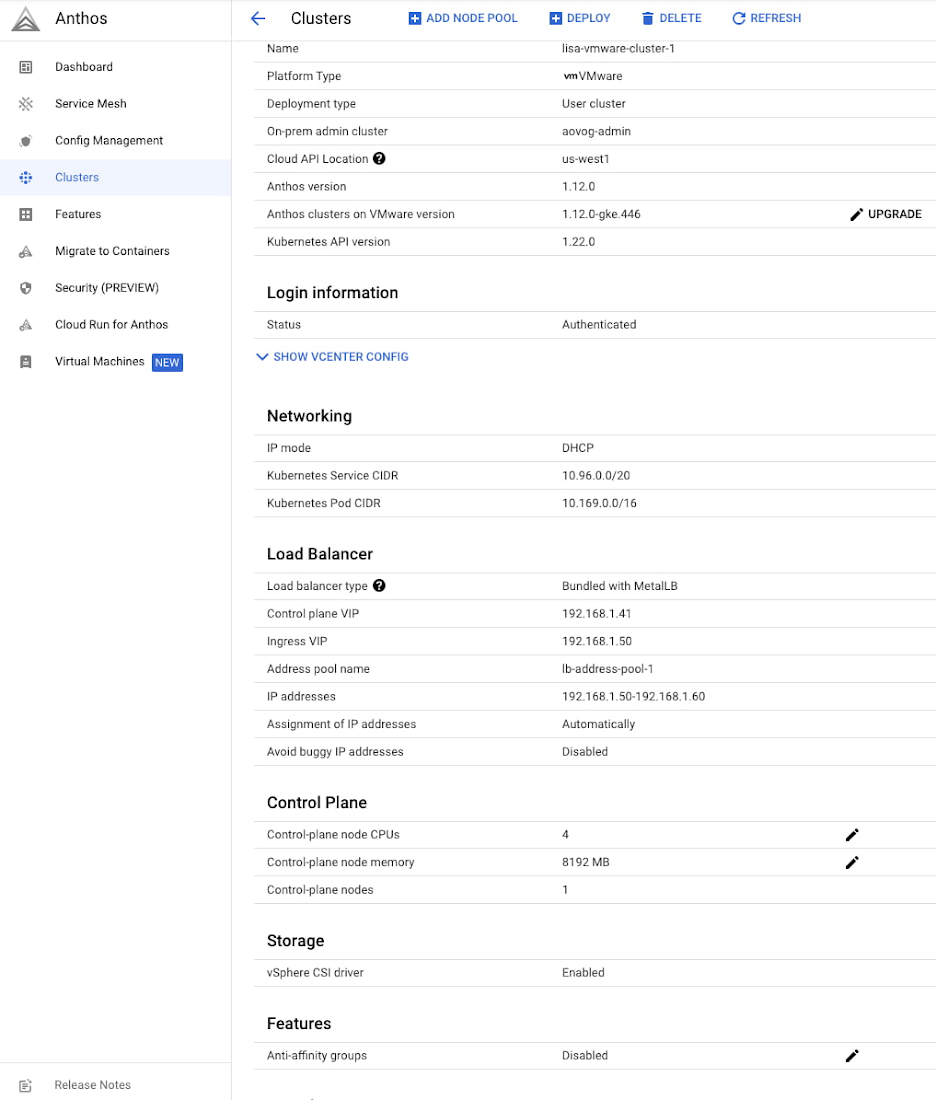Click the VMware platform type value
This screenshot has width=936, height=1100.
[593, 76]
